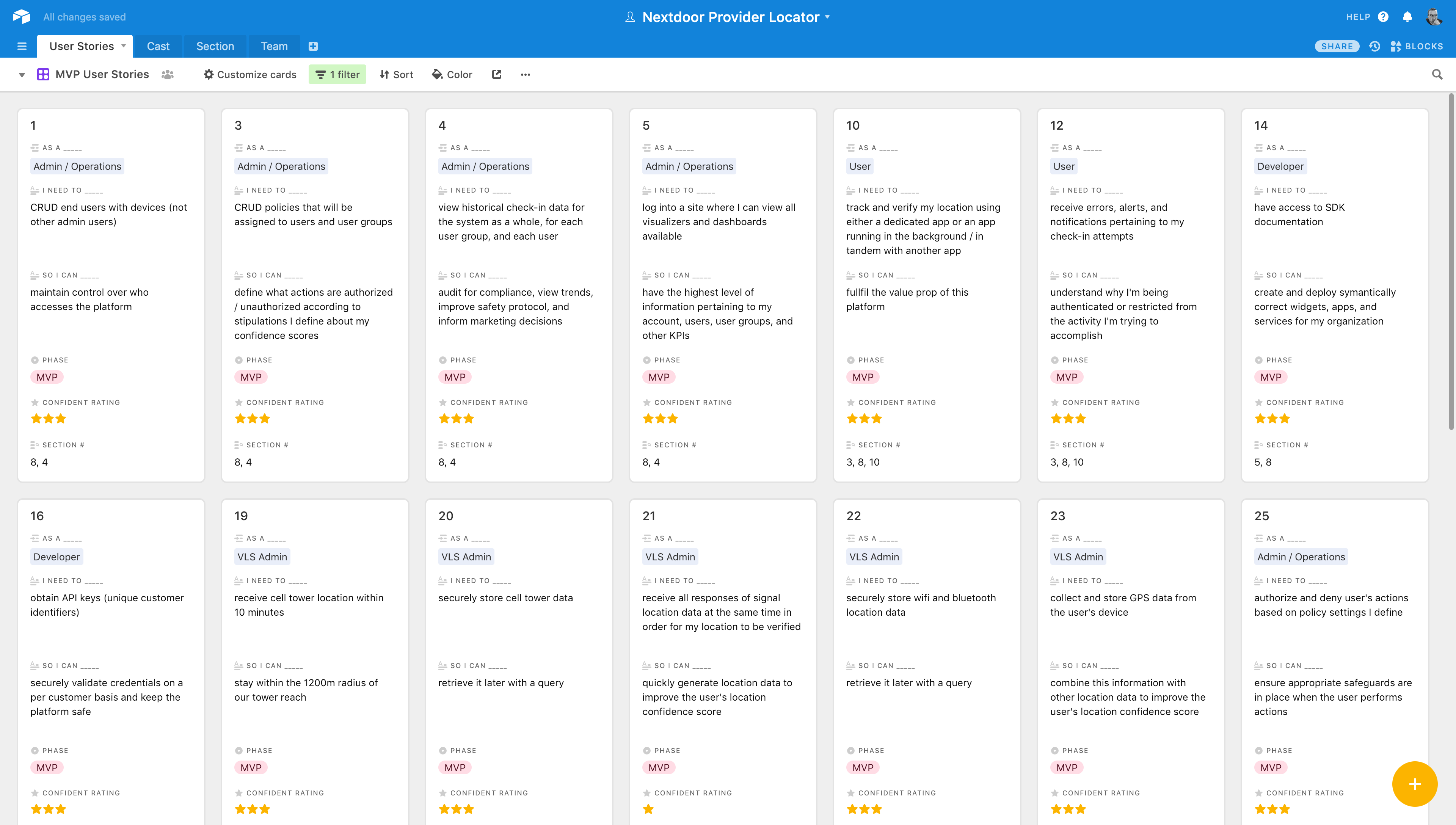
Task: Click the Airtable home logo icon
Action: pos(22,16)
